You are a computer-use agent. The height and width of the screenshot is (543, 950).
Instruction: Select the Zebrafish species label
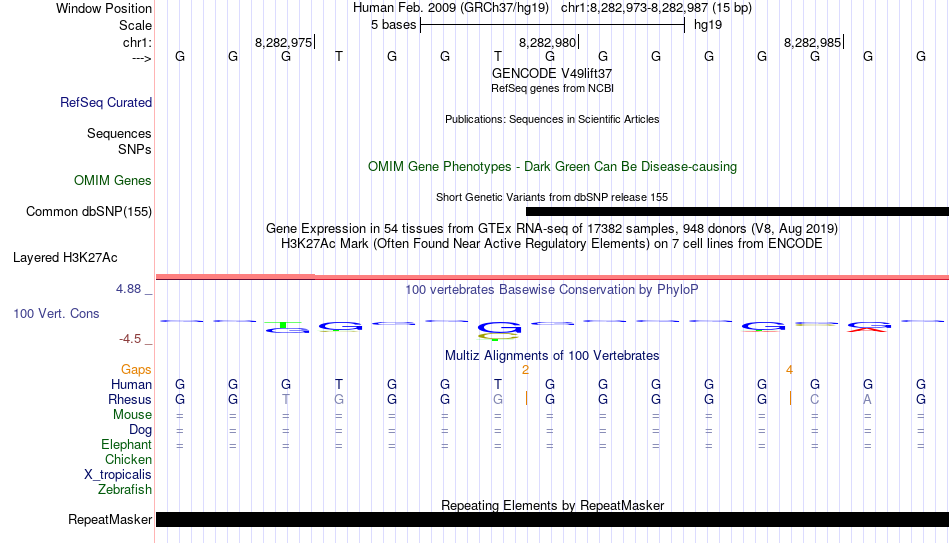(x=125, y=490)
